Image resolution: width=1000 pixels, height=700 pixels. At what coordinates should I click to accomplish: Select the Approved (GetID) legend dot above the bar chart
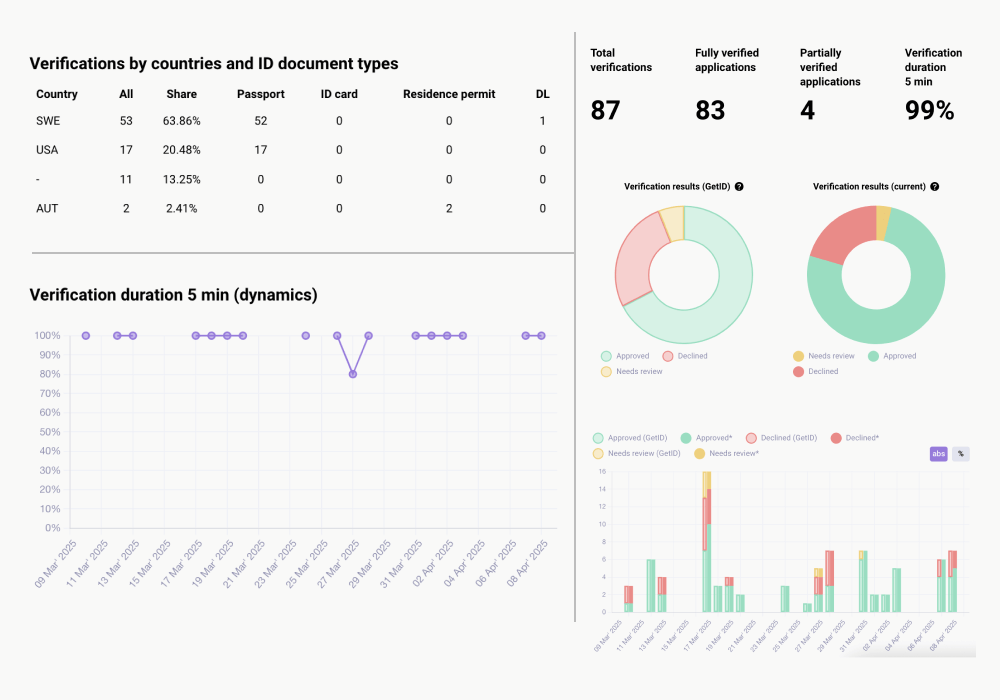point(598,438)
